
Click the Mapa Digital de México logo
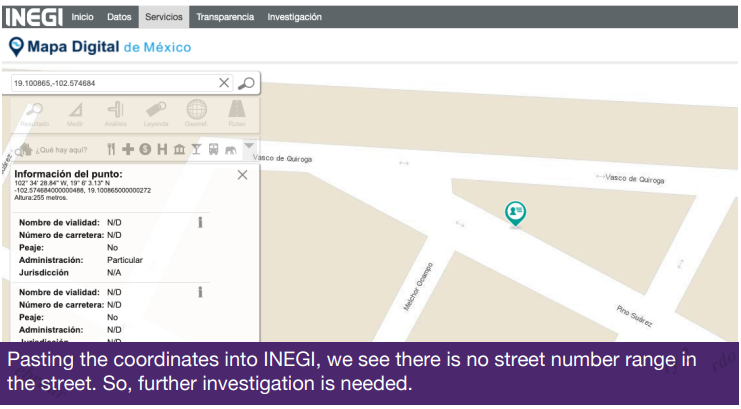pos(100,47)
